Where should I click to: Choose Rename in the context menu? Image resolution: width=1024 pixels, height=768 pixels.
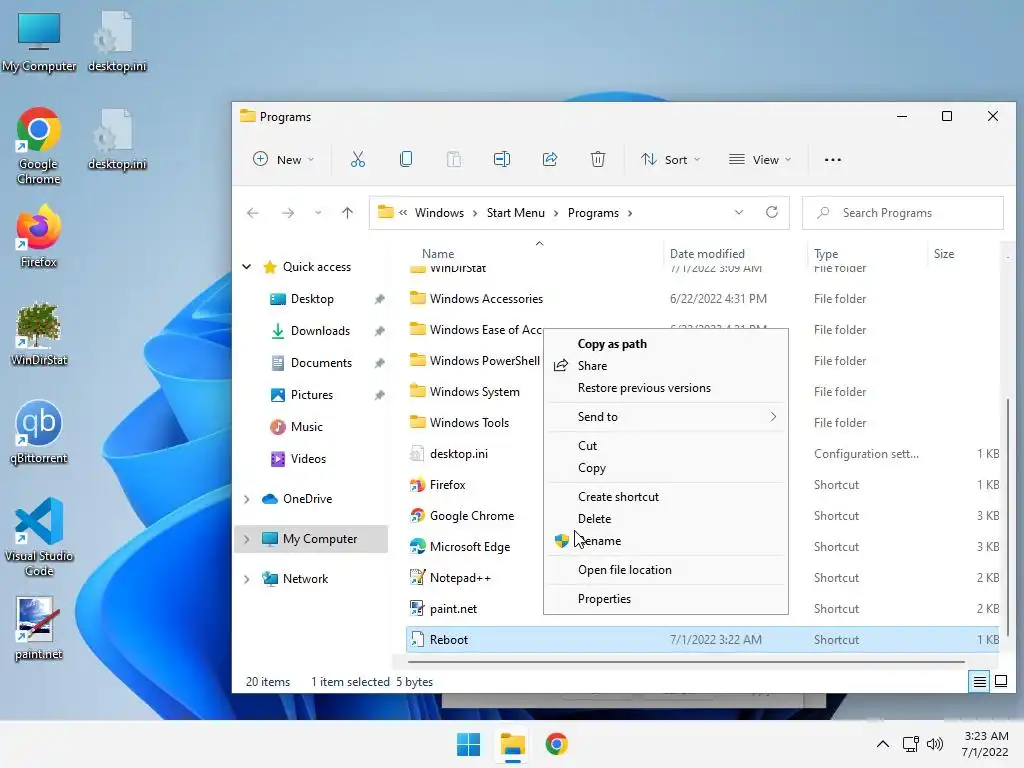(665, 541)
